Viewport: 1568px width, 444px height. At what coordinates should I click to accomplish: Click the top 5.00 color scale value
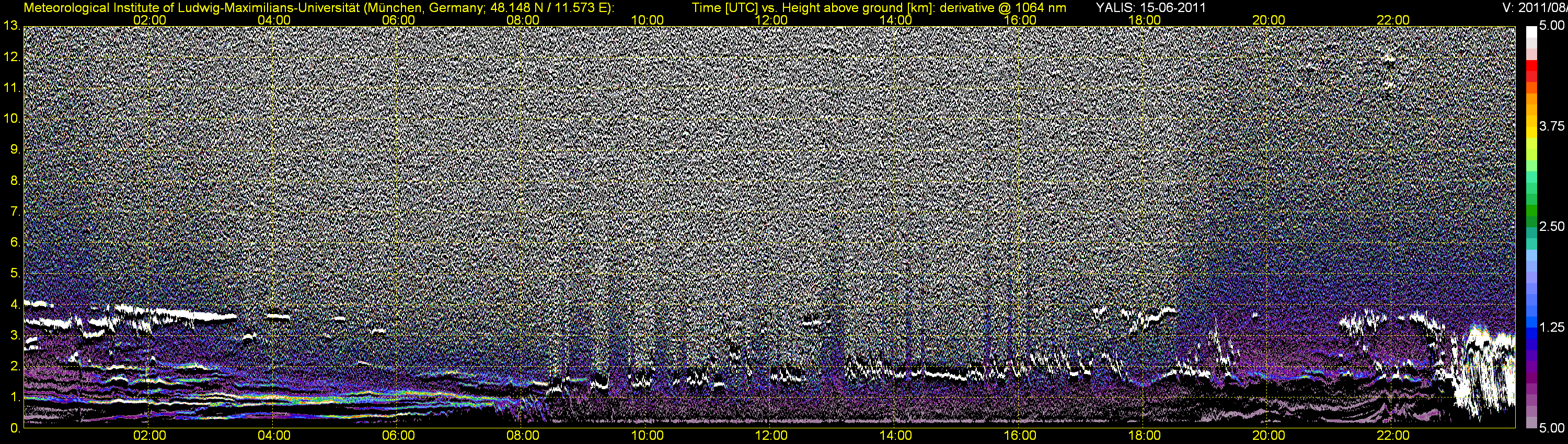[1552, 26]
